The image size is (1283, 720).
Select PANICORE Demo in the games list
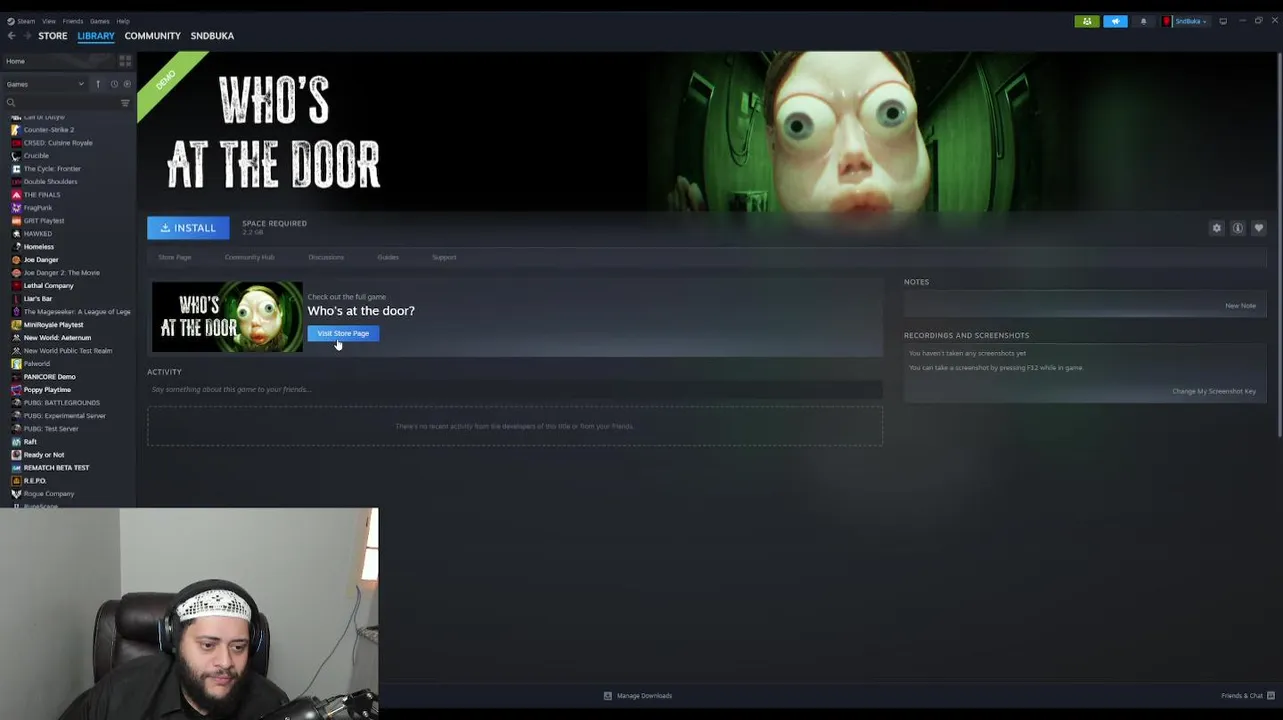(49, 377)
